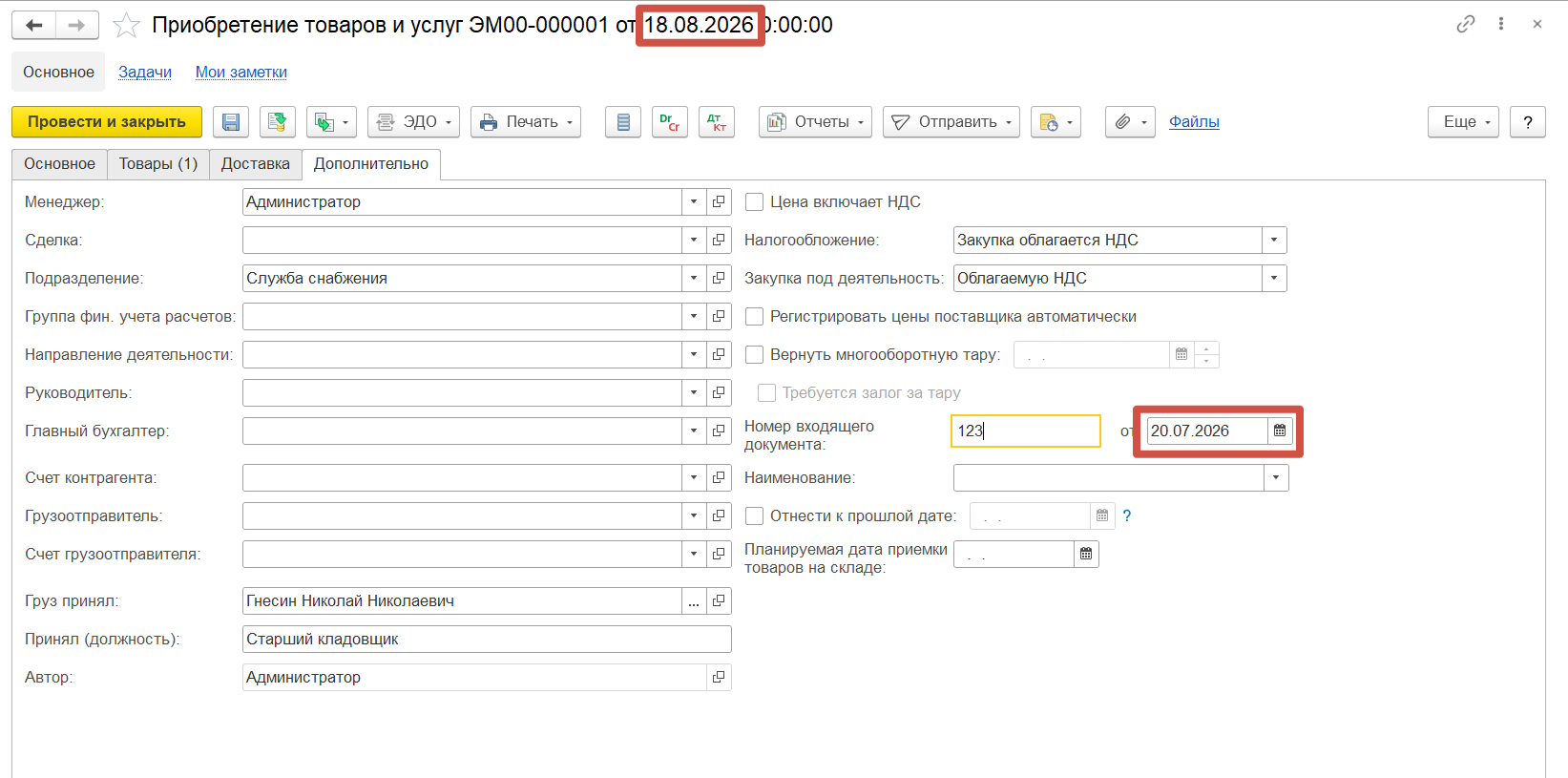Open the Печать menu
Viewport: 1568px width, 778px height.
click(x=526, y=122)
